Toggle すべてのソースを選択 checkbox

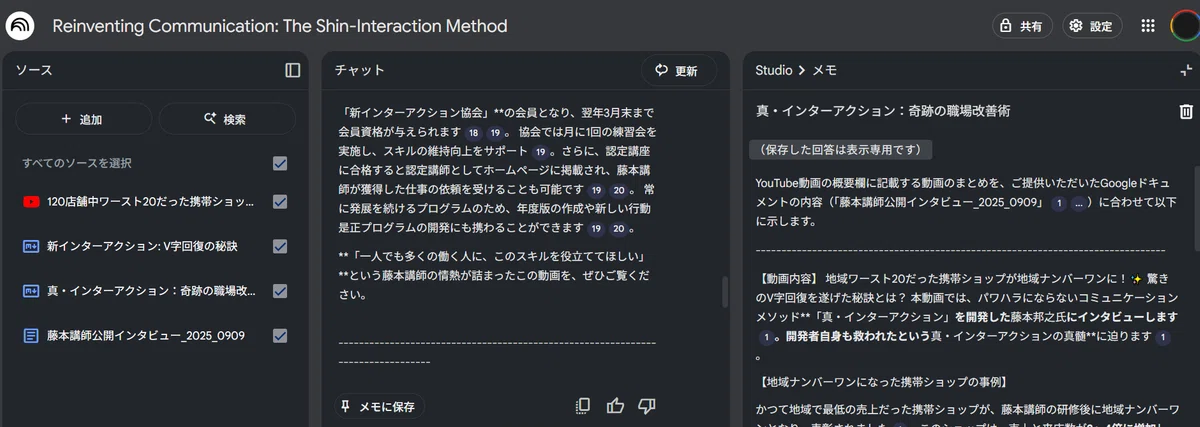pyautogui.click(x=280, y=163)
